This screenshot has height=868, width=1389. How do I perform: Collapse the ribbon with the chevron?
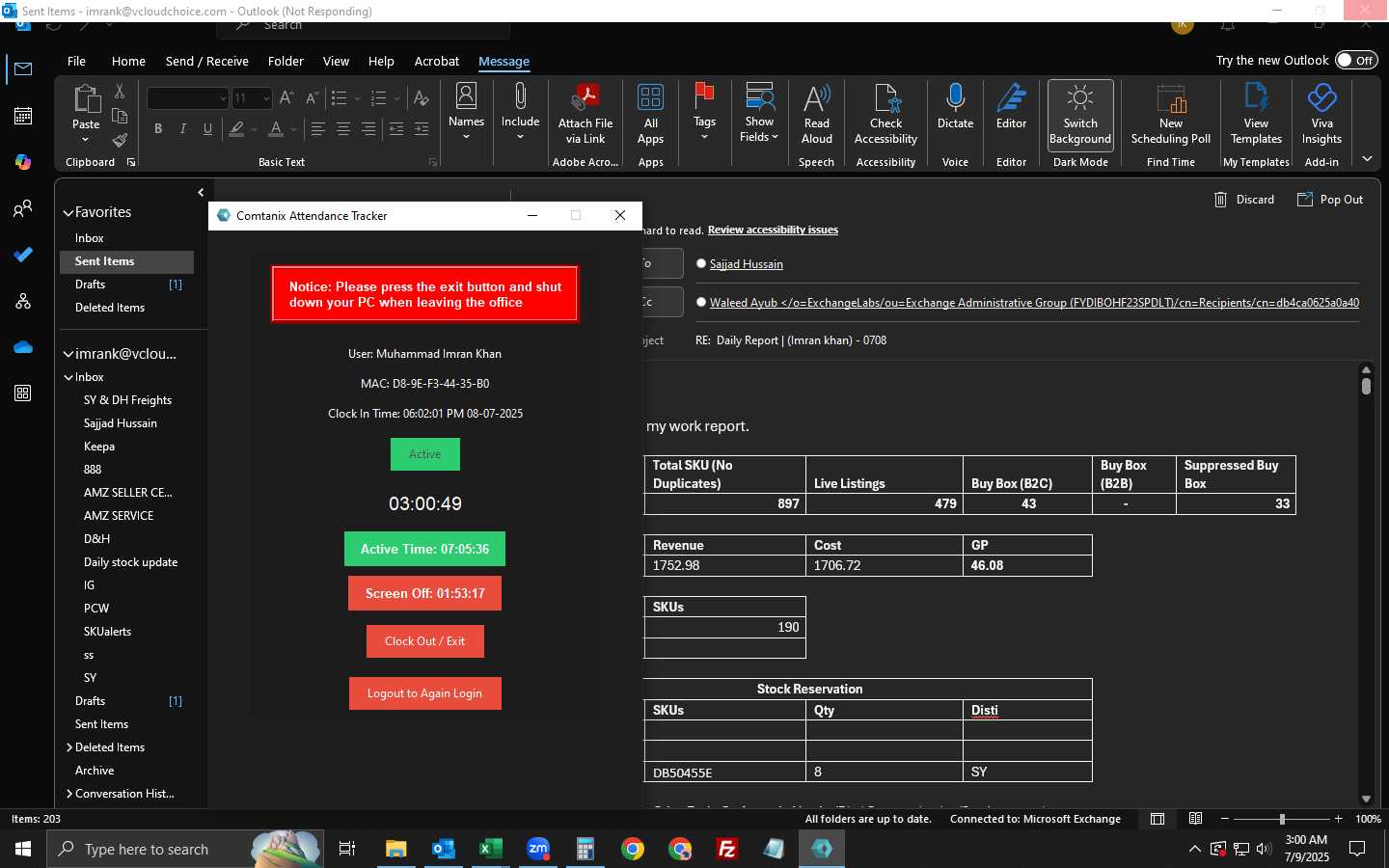coord(1367,158)
